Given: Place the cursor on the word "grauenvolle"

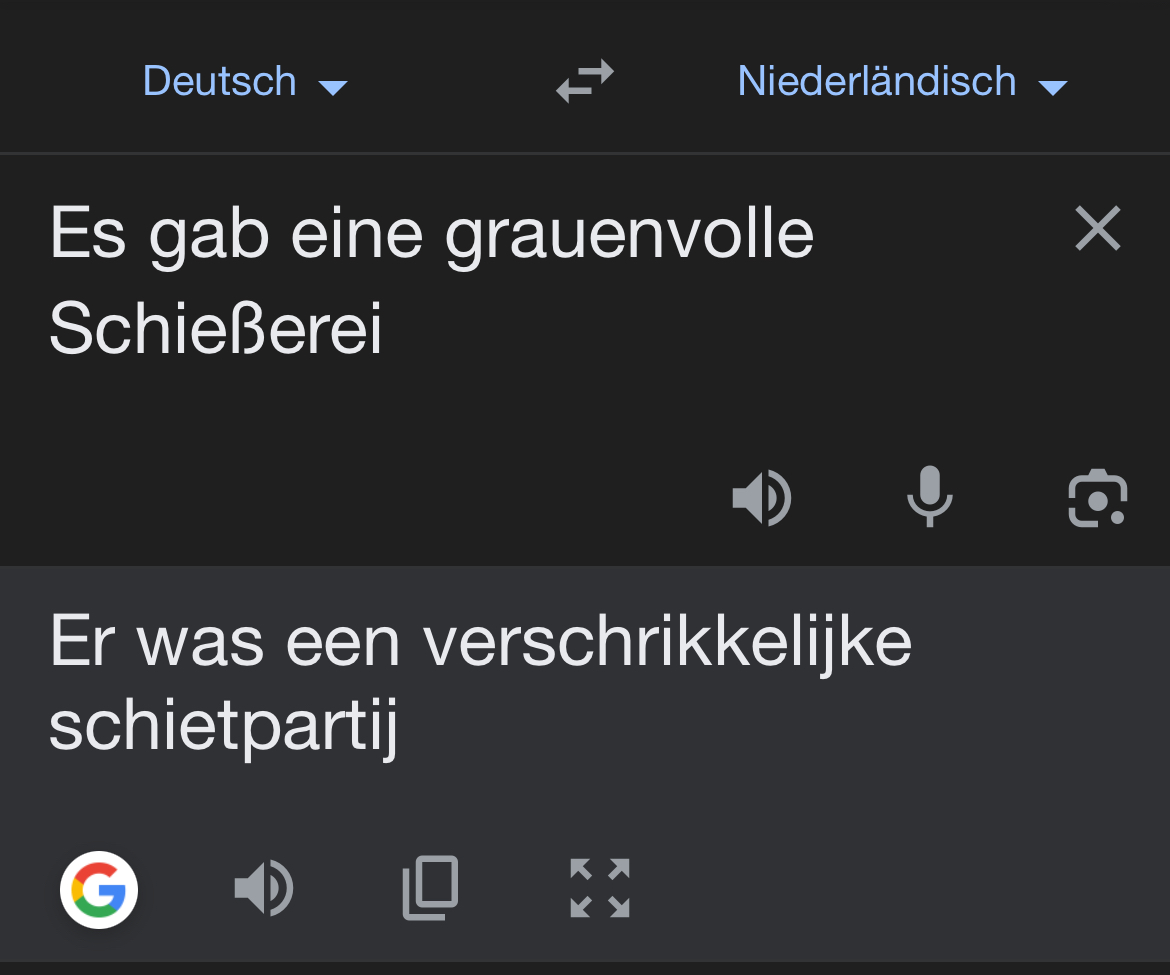Looking at the screenshot, I should point(629,236).
